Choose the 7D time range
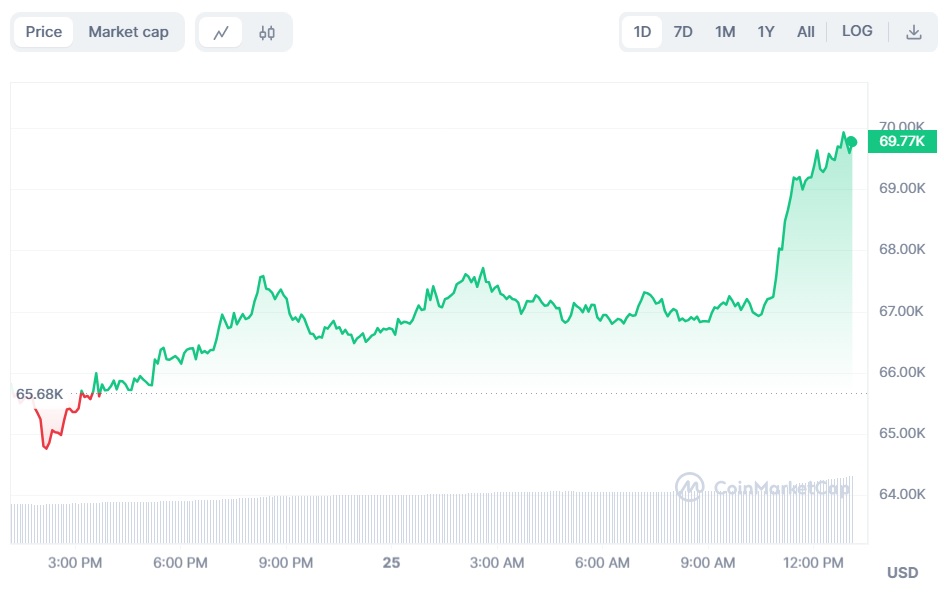The image size is (944, 599). click(683, 32)
